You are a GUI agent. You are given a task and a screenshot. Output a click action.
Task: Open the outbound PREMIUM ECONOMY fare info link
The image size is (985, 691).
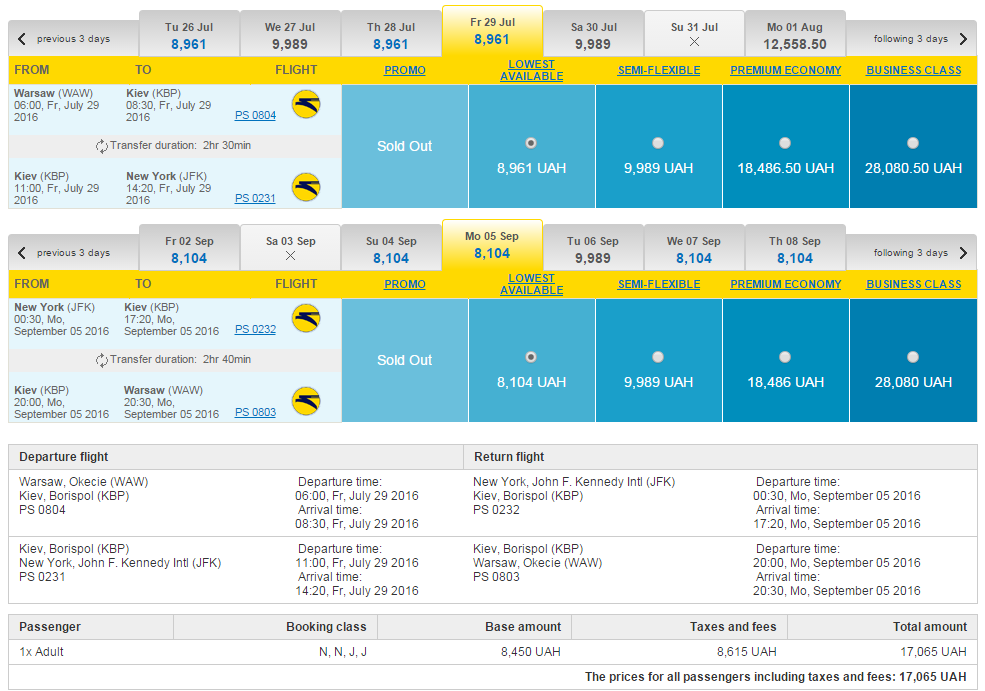[785, 70]
